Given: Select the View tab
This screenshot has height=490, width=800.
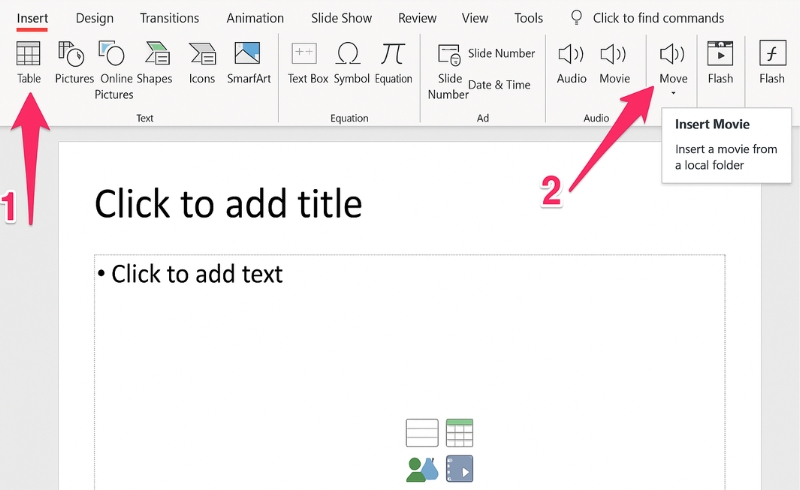Looking at the screenshot, I should (x=474, y=18).
